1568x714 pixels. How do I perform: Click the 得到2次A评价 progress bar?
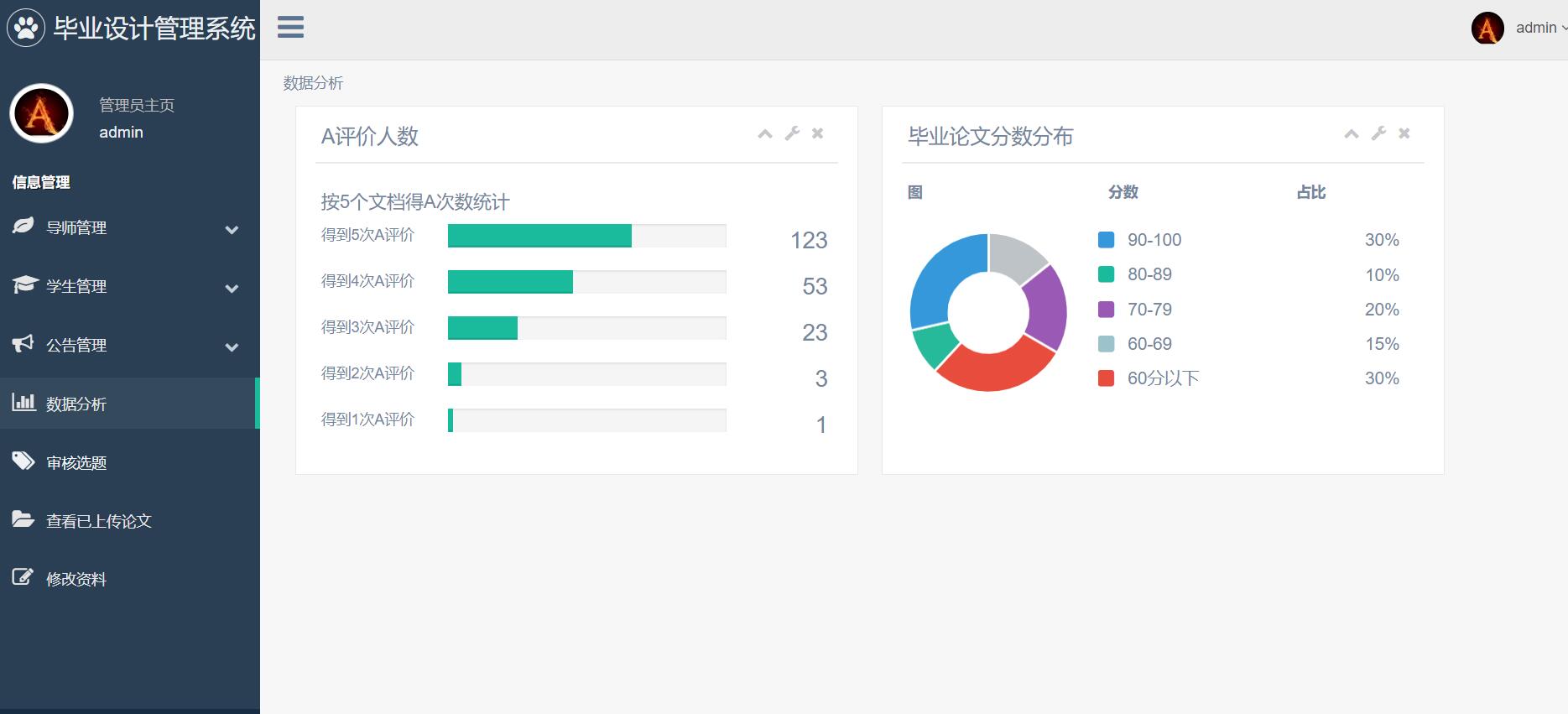tap(587, 374)
